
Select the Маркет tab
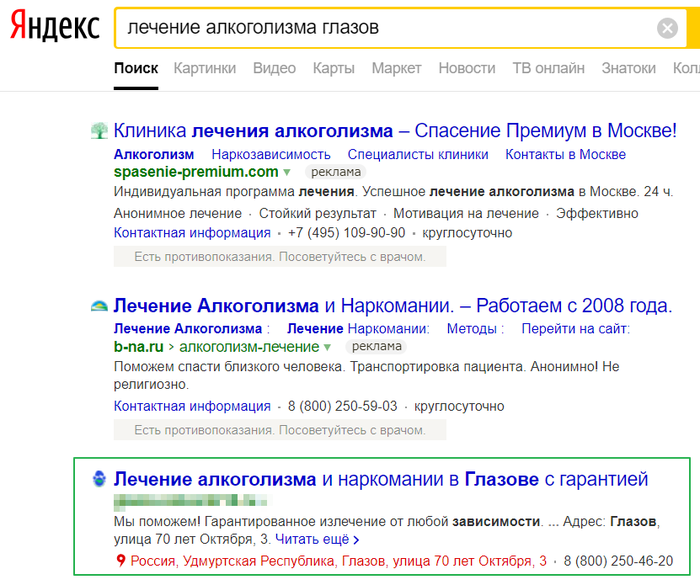coord(396,68)
